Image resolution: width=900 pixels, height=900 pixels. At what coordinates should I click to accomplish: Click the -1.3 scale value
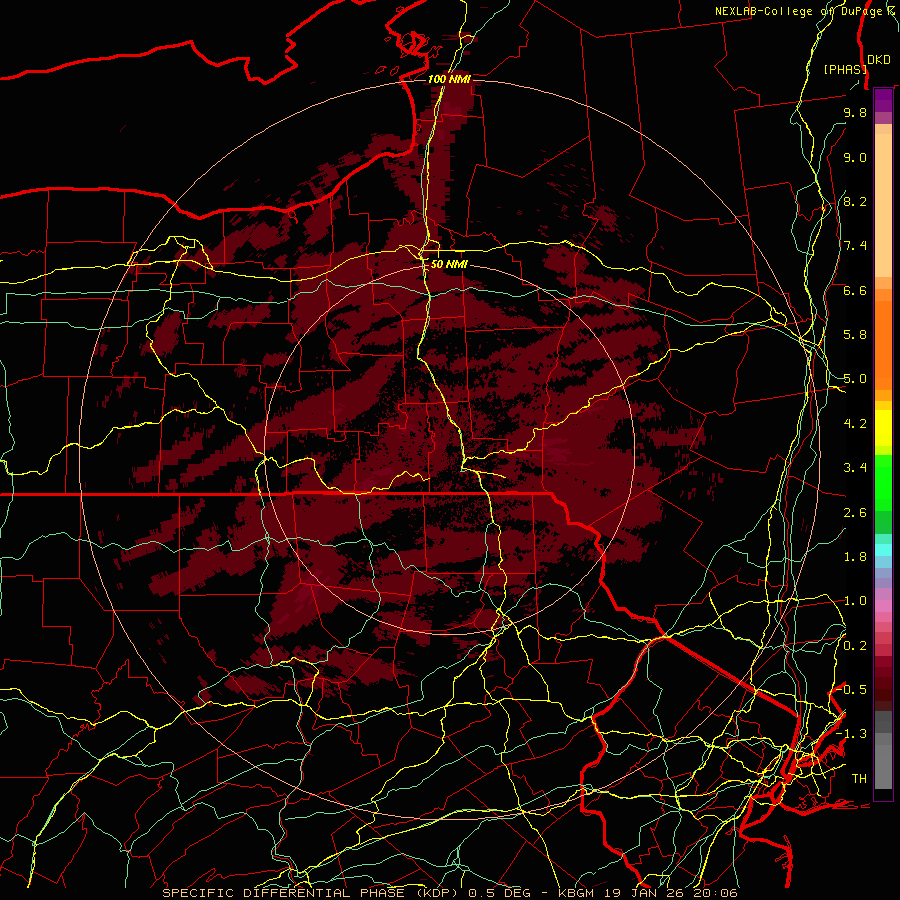tap(852, 734)
